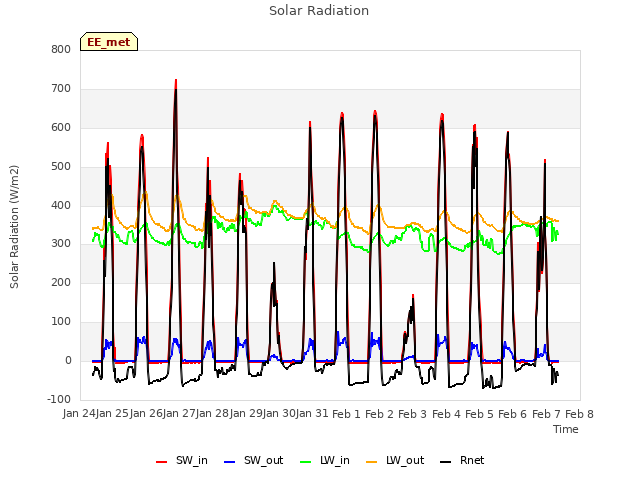Click the EE_met annotation label
The image size is (640, 480).
pyautogui.click(x=109, y=42)
